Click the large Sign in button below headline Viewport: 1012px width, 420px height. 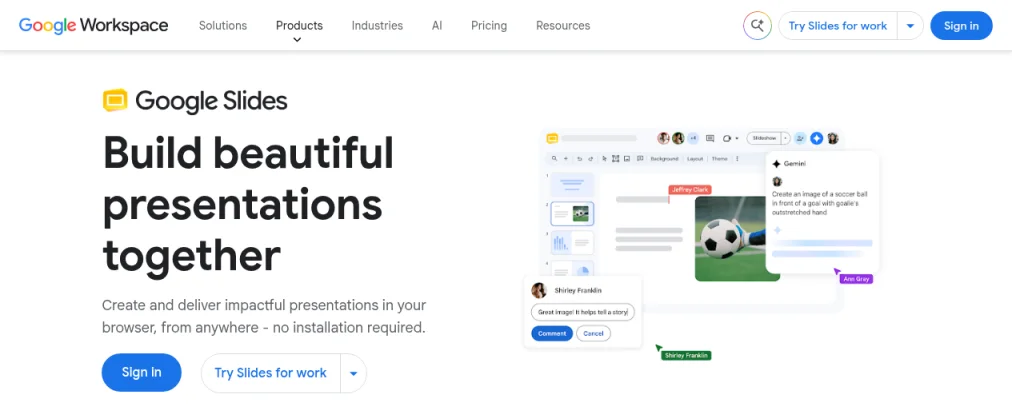tap(141, 372)
